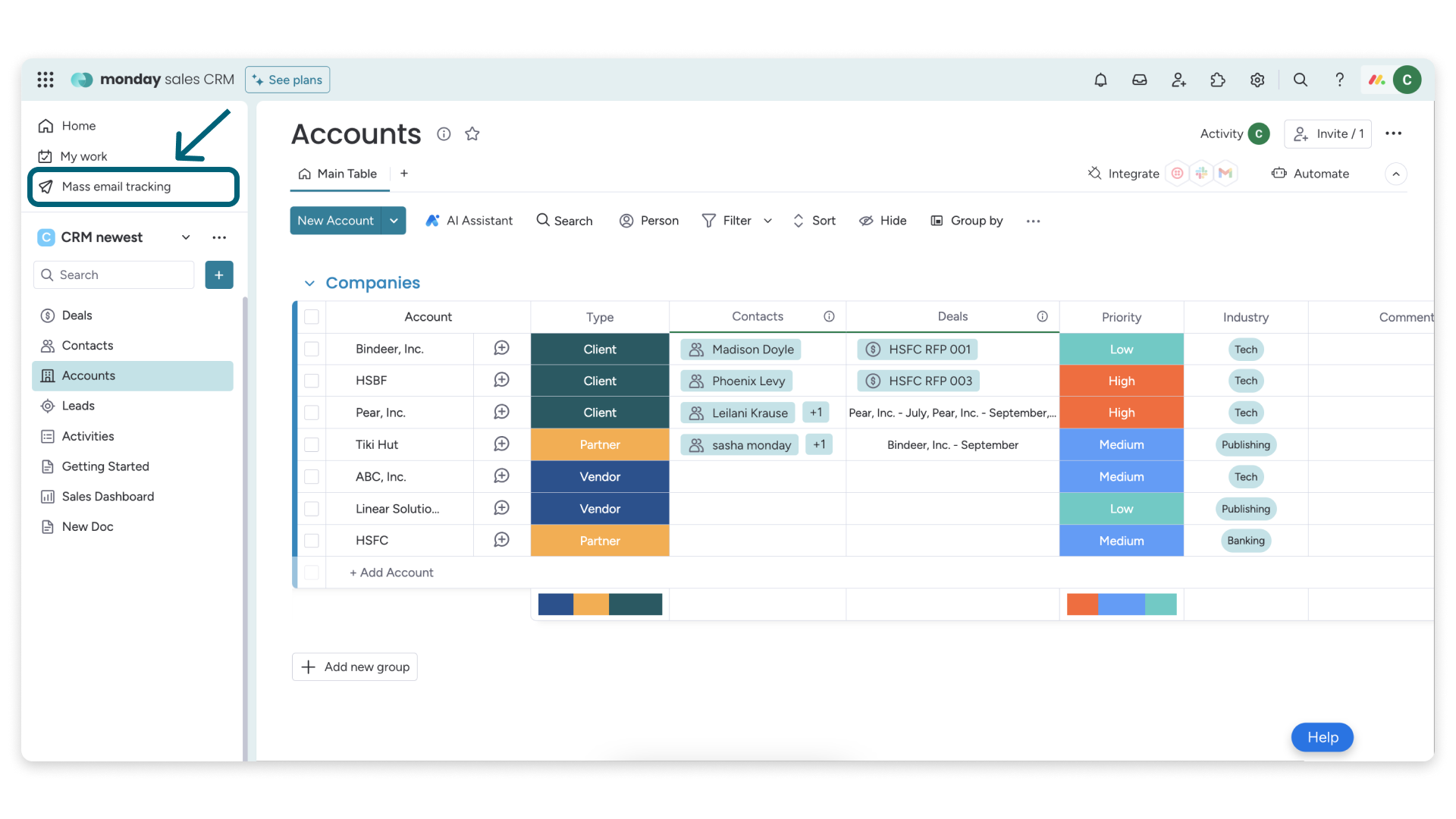Check the Pear, Inc. row checkbox

(312, 413)
